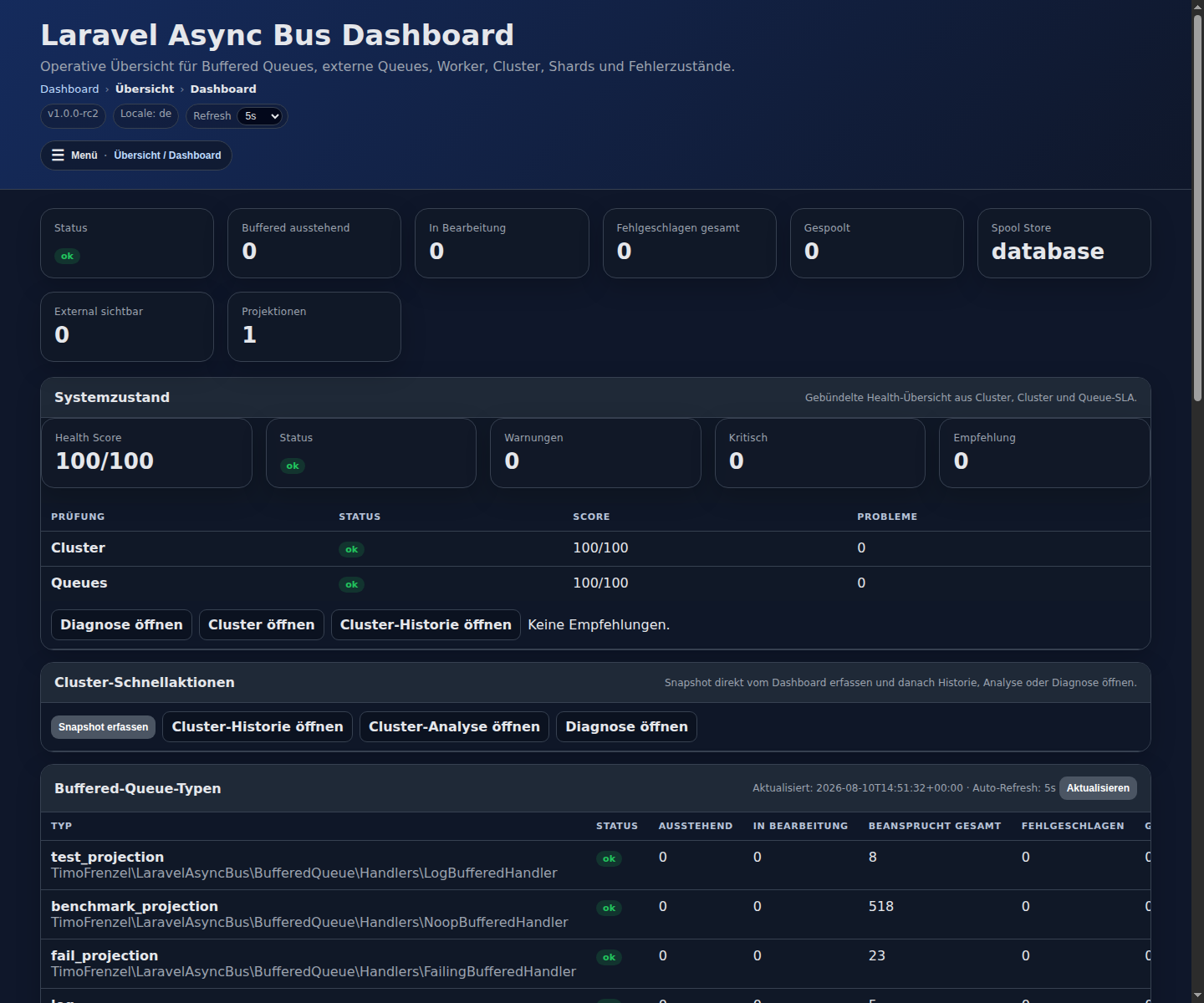
Task: Click the fail_projection type name
Action: pyautogui.click(x=105, y=956)
